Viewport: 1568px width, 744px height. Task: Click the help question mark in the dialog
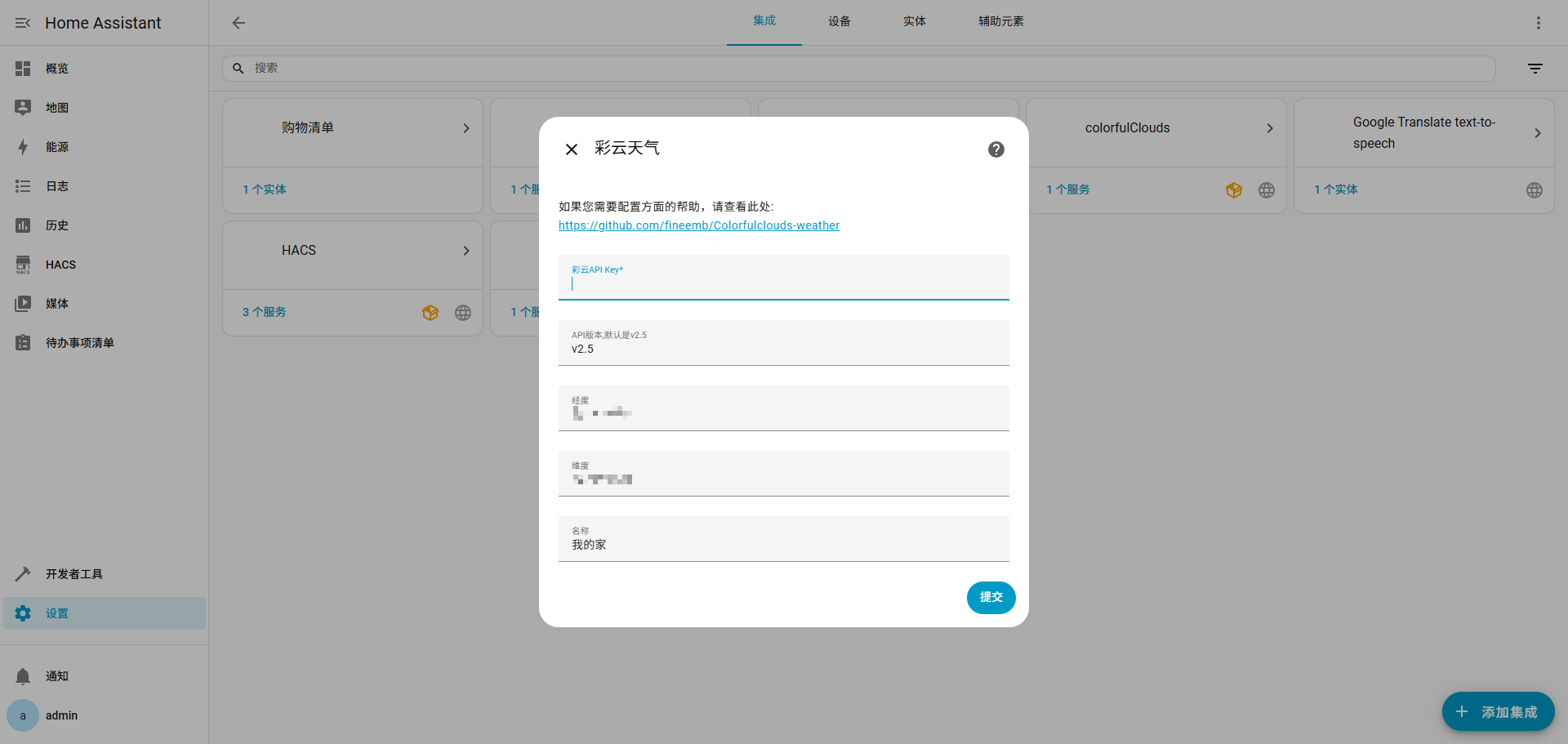coord(996,149)
